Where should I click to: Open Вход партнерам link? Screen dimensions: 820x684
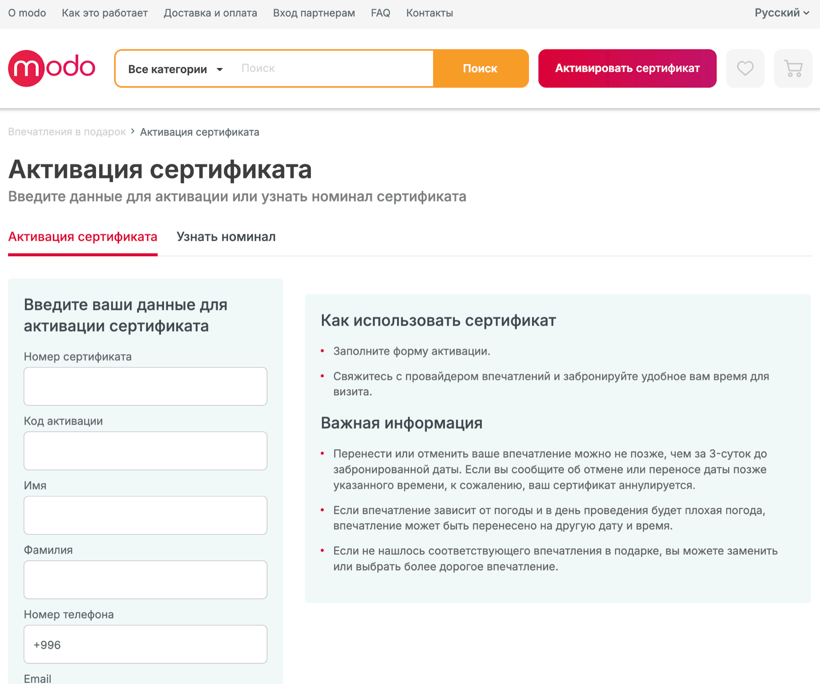coord(314,13)
